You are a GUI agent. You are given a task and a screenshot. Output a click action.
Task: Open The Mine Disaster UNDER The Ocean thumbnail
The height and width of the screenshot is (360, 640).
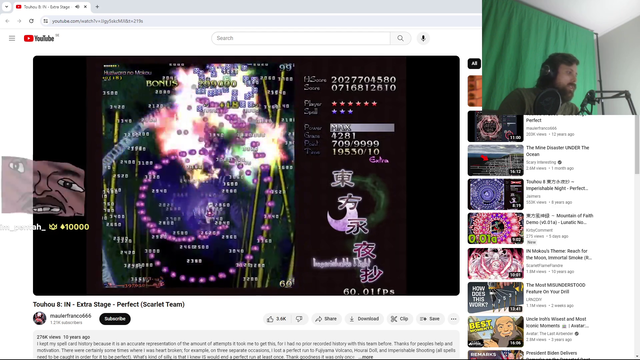[496, 160]
